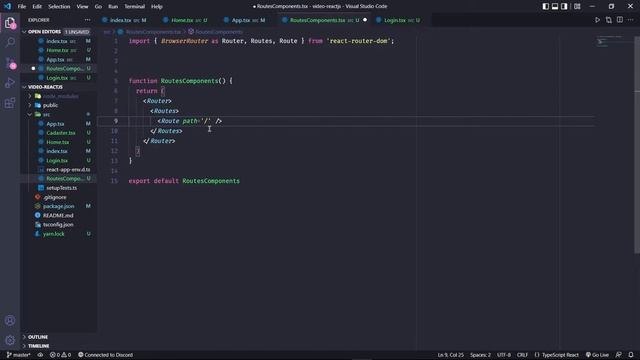Click the watch eye icon in status bar

click(40, 355)
